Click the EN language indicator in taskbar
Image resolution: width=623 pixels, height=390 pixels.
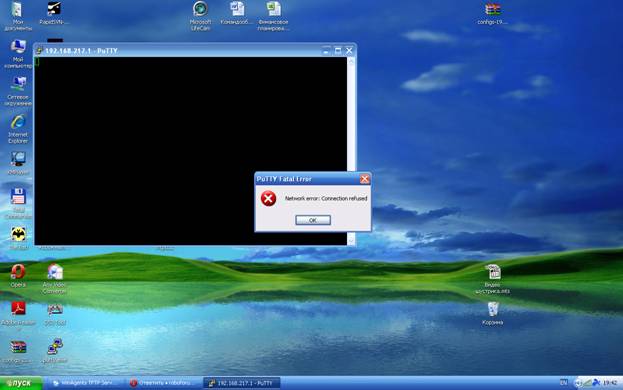click(x=563, y=382)
